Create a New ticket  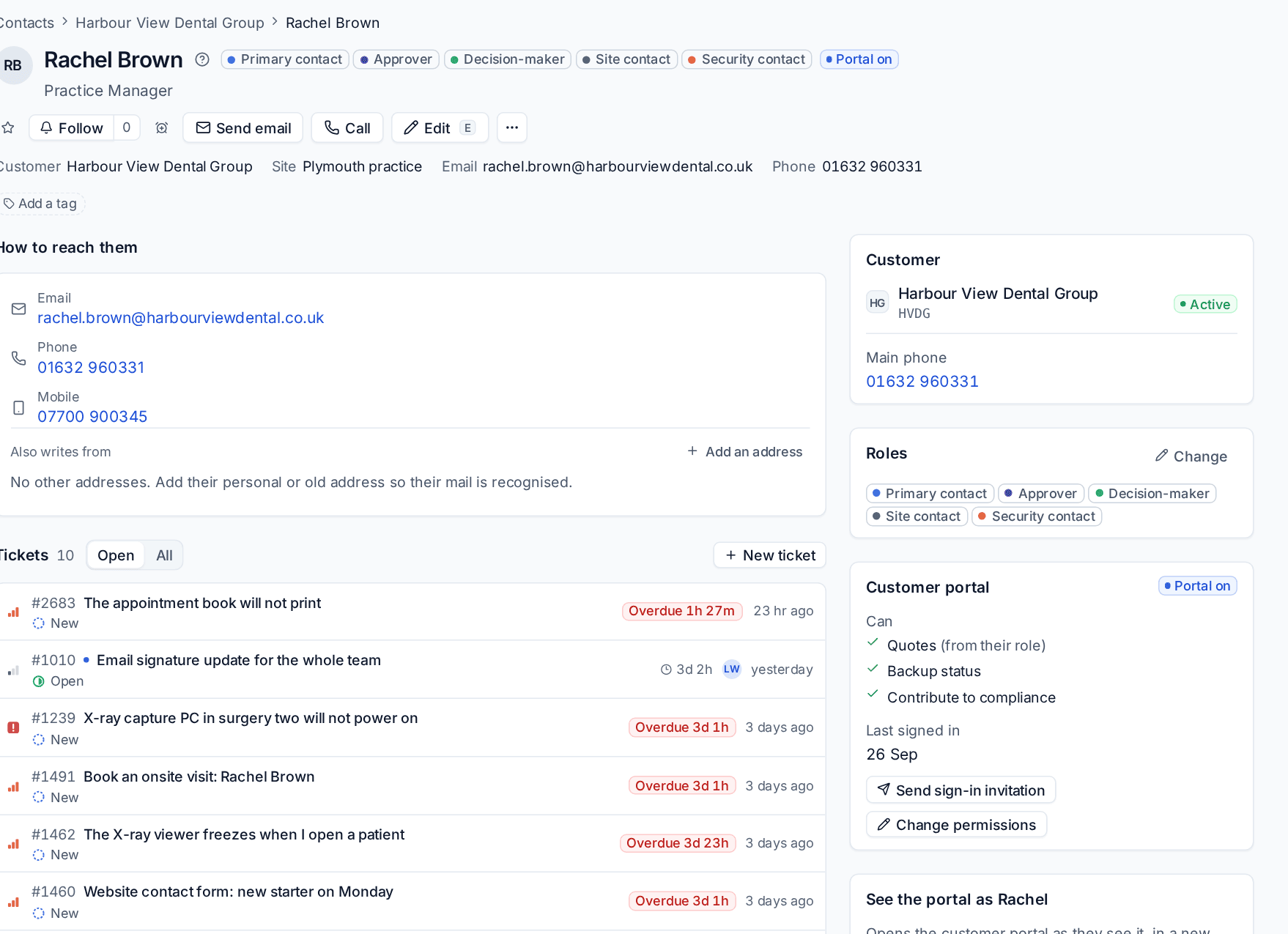click(x=769, y=555)
